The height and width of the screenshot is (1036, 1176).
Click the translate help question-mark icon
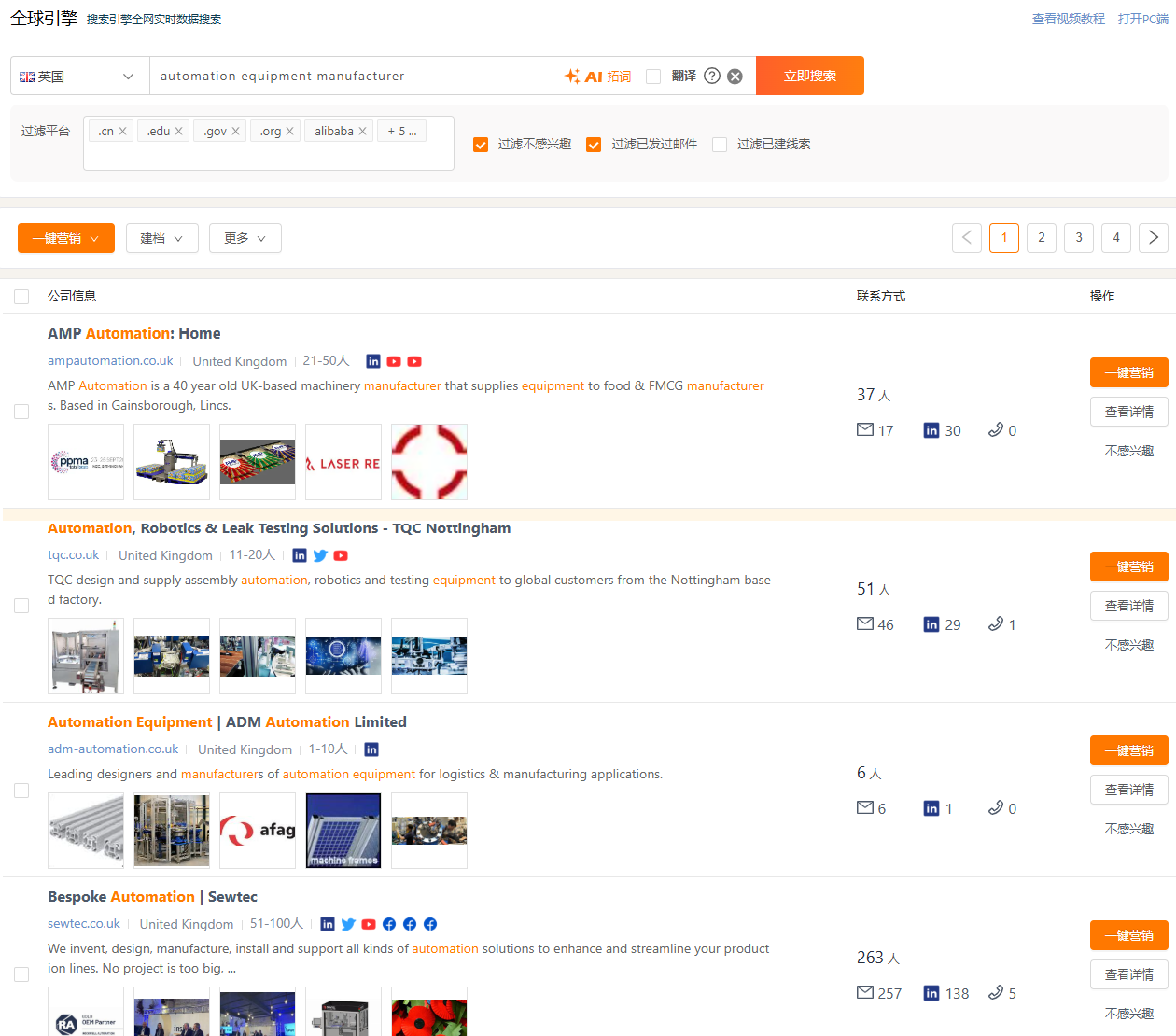(712, 76)
